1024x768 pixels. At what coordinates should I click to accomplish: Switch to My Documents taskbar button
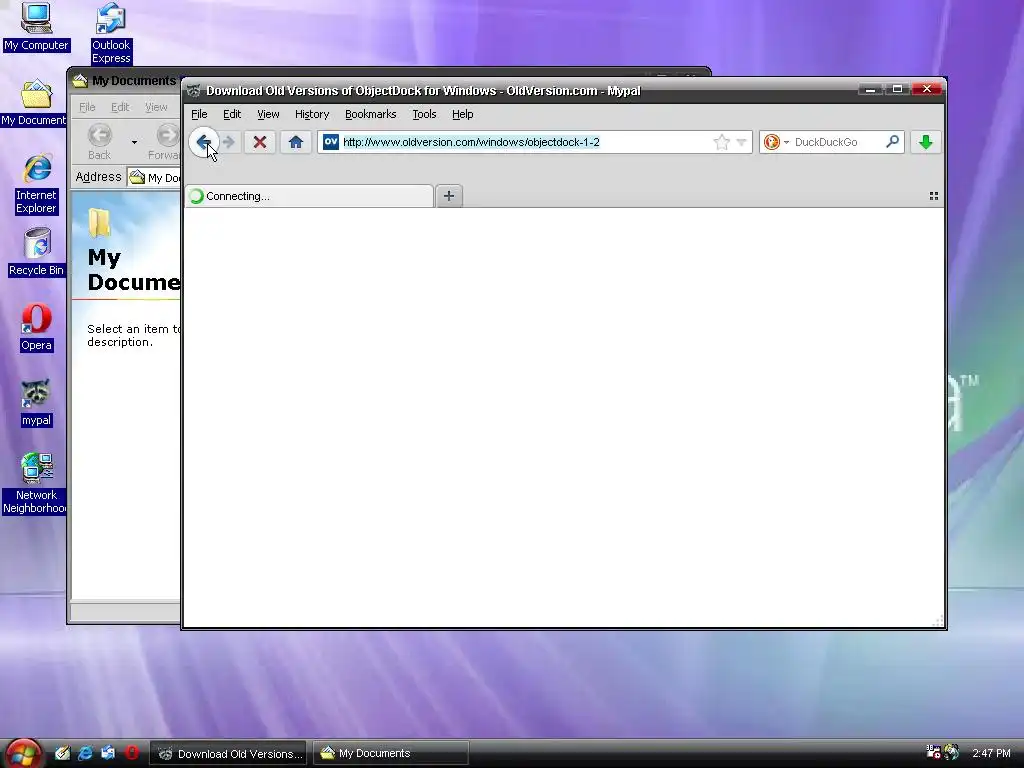click(391, 754)
